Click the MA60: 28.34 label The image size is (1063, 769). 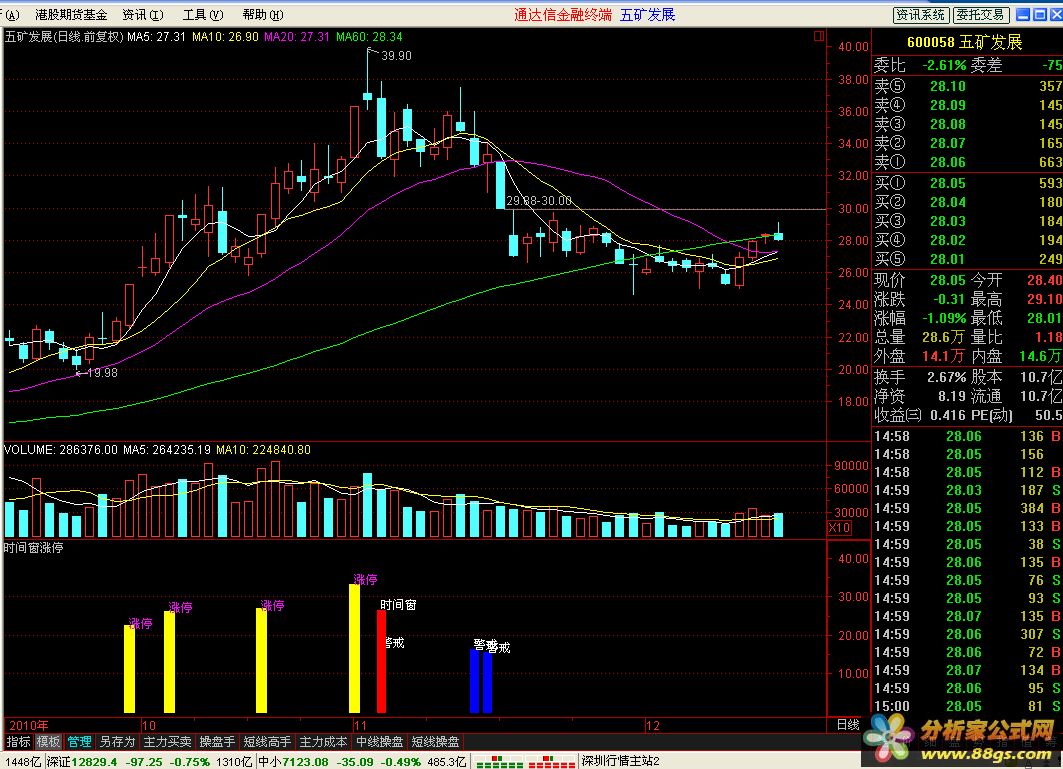(x=369, y=37)
